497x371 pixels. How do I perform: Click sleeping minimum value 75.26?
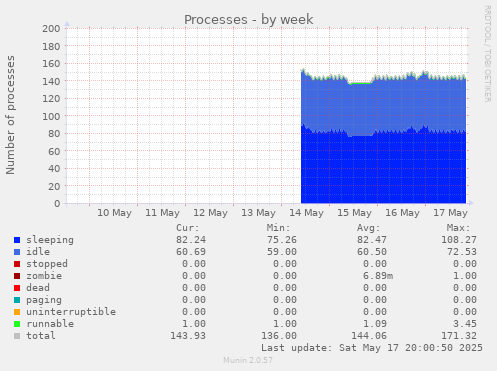point(282,240)
